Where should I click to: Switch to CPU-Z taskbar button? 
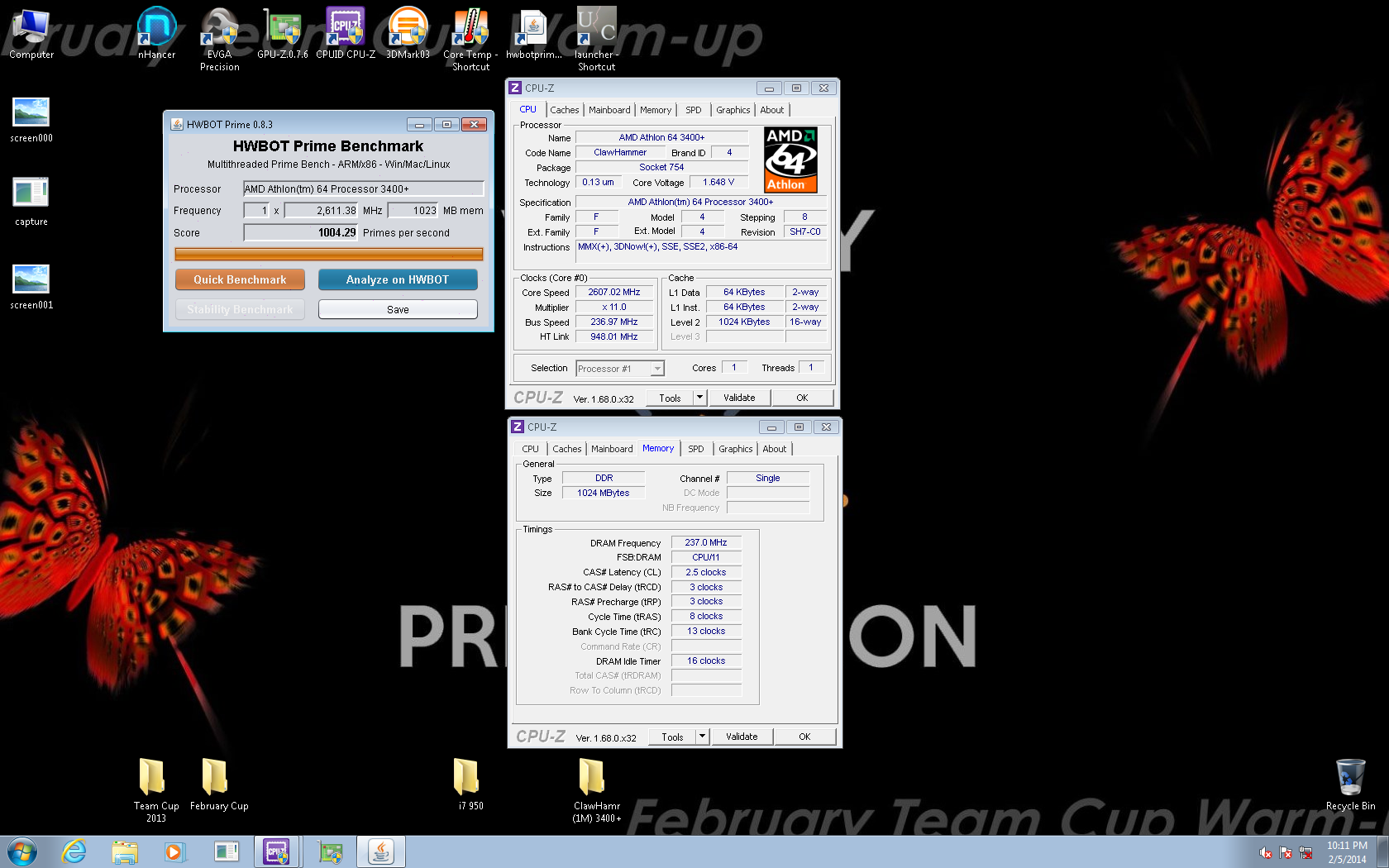point(276,851)
